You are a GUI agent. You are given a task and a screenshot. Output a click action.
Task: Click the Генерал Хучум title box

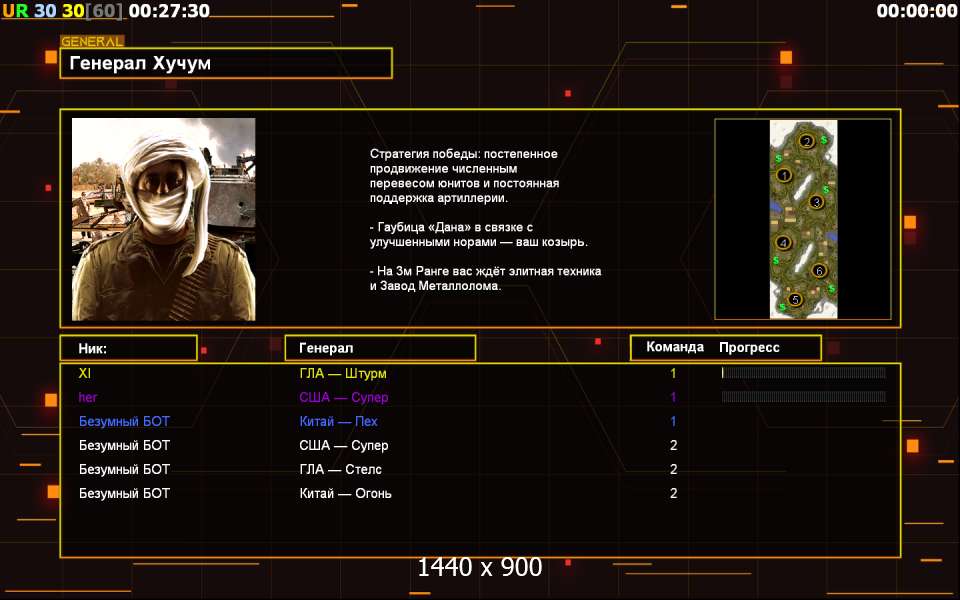226,63
